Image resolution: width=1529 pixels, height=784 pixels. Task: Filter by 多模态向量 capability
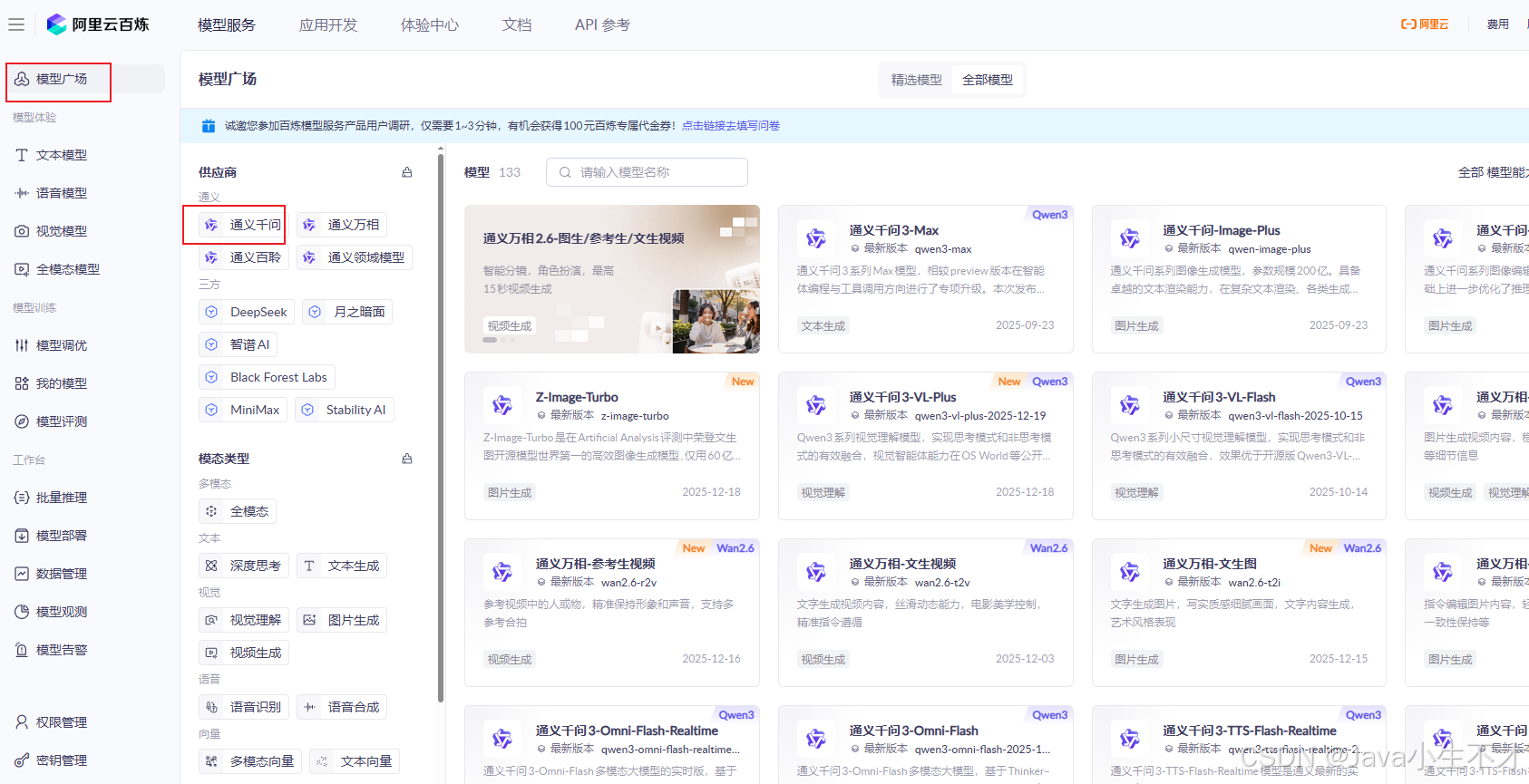tap(250, 761)
